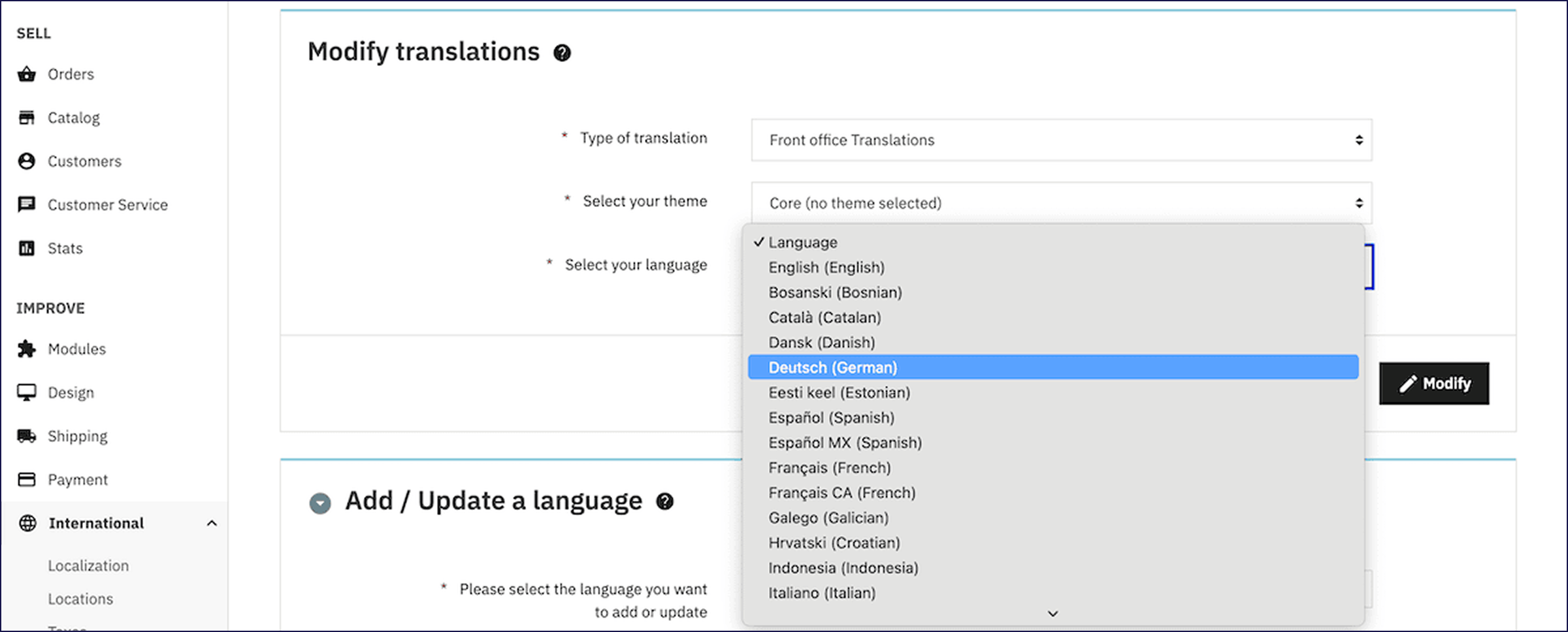1568x632 pixels.
Task: Click the Shipping truck icon
Action: [x=27, y=436]
